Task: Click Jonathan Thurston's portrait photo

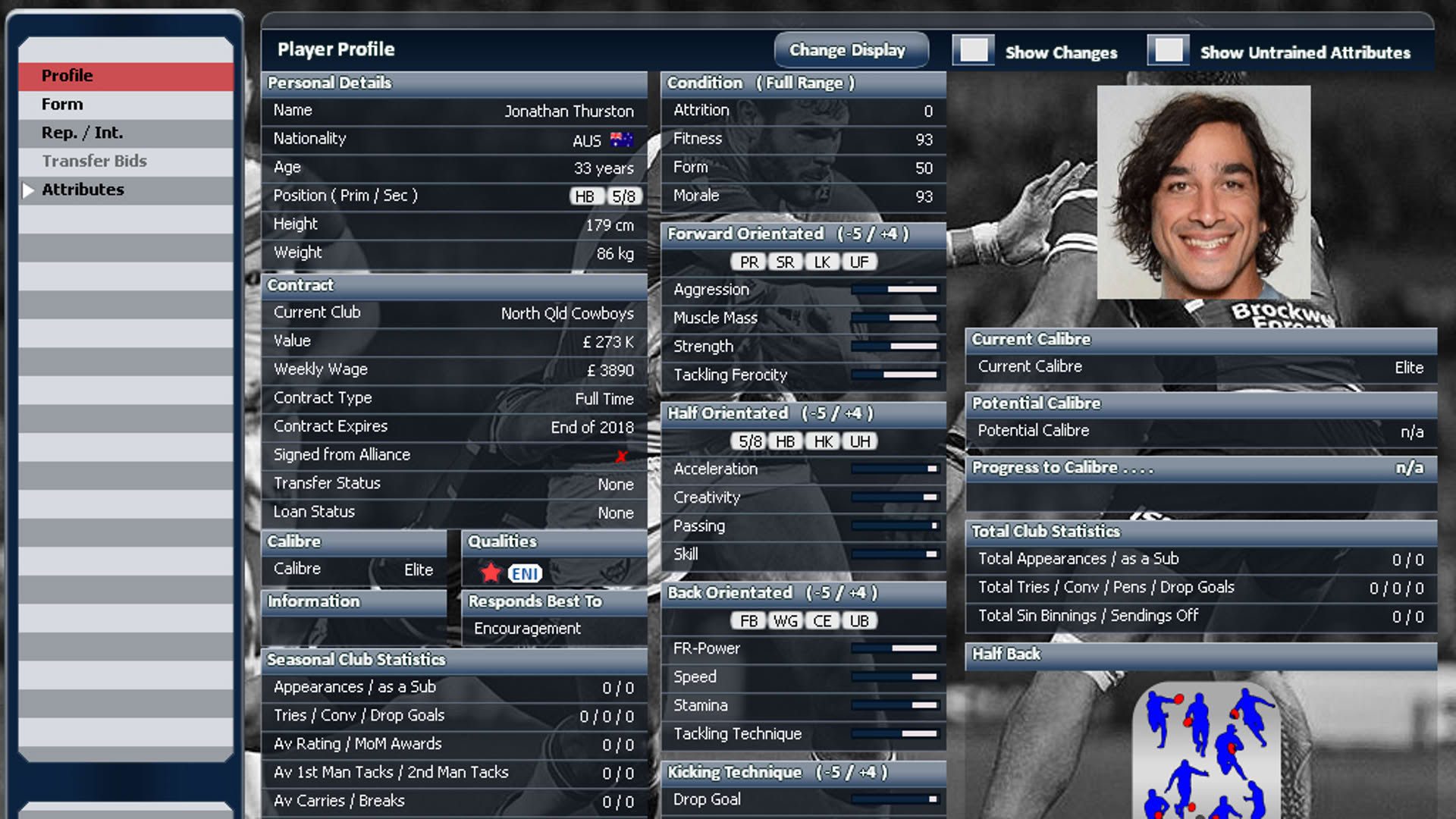Action: [x=1203, y=192]
